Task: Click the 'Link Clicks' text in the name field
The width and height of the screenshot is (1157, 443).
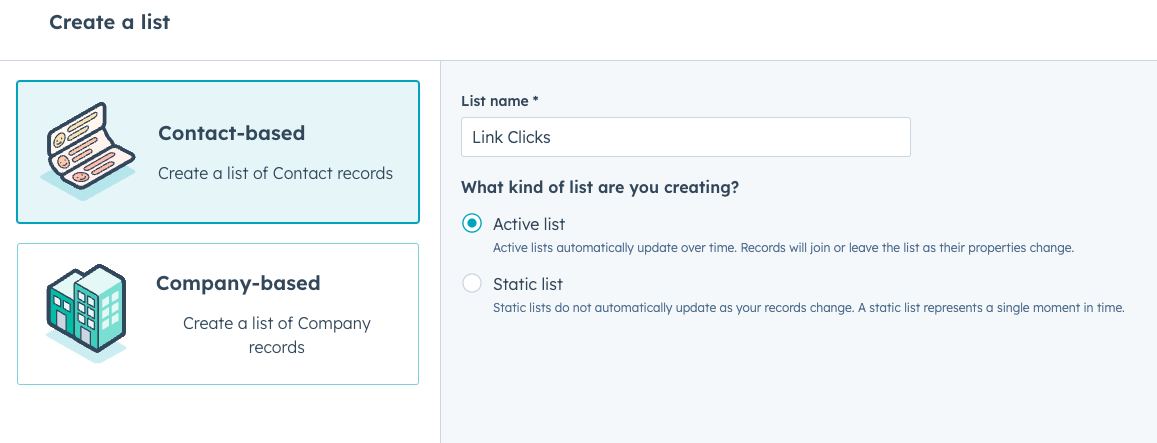Action: (511, 137)
